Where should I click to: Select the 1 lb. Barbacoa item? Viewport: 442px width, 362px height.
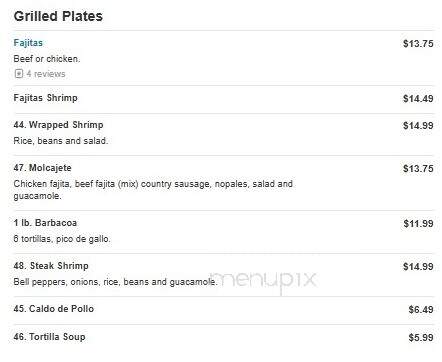[x=45, y=223]
